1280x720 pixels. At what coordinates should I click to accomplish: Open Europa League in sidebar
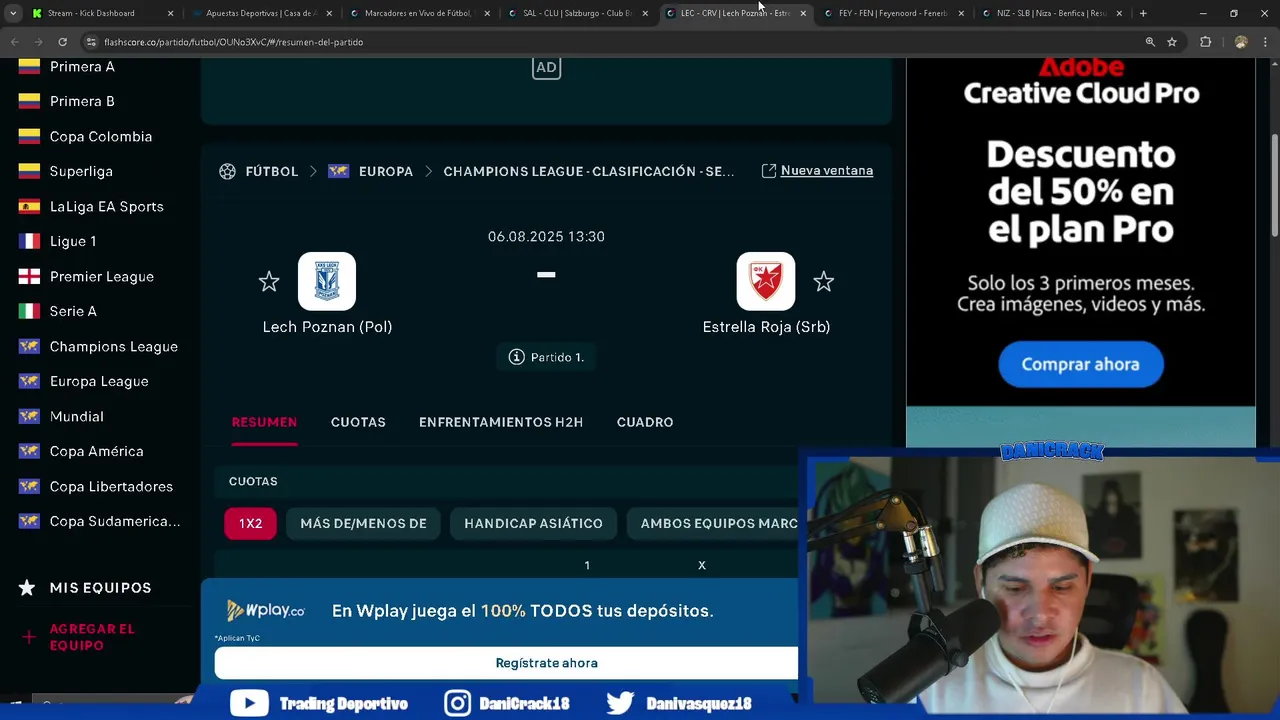tap(99, 381)
